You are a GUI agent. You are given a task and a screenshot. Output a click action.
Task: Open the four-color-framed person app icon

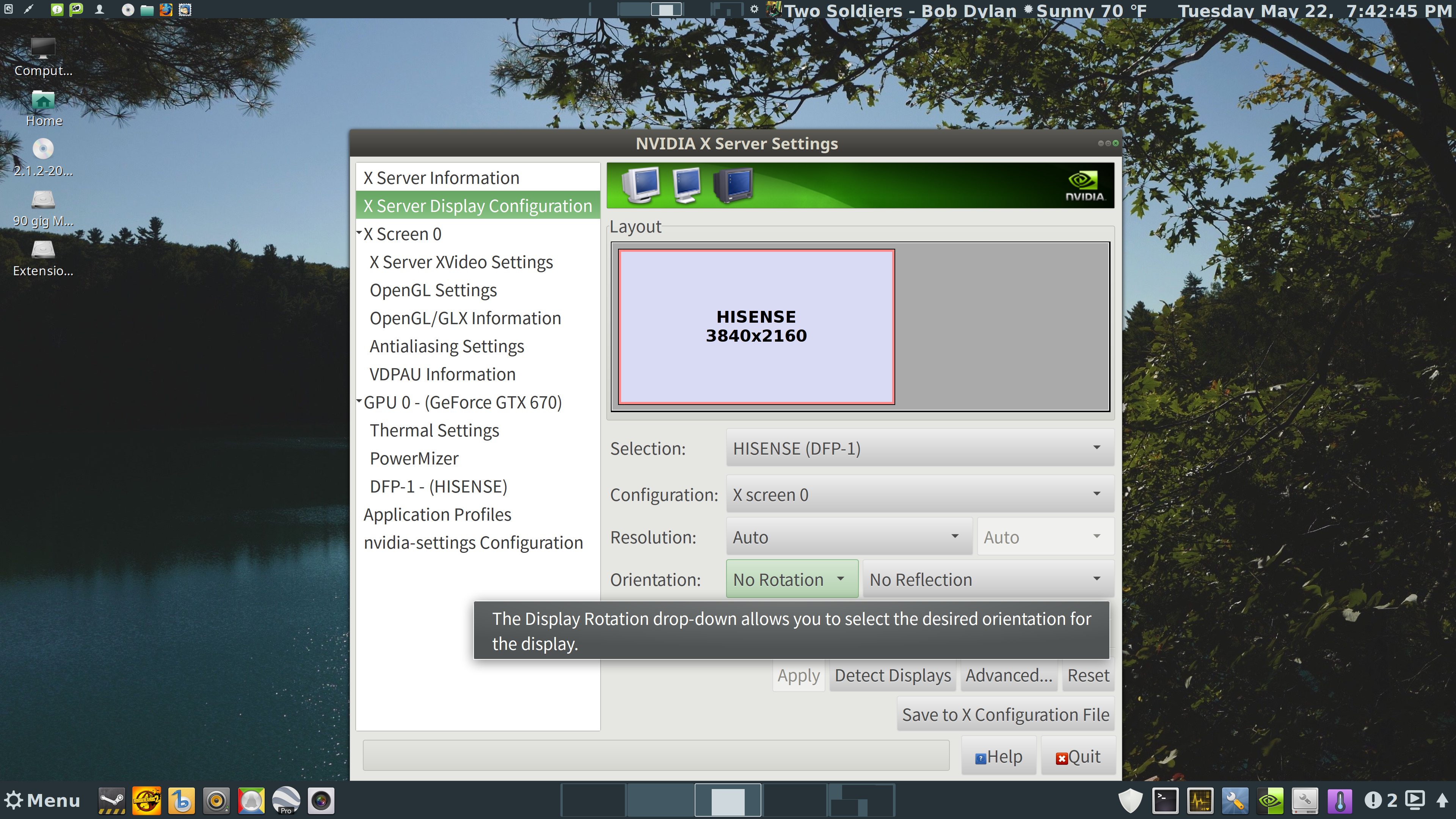[x=251, y=800]
